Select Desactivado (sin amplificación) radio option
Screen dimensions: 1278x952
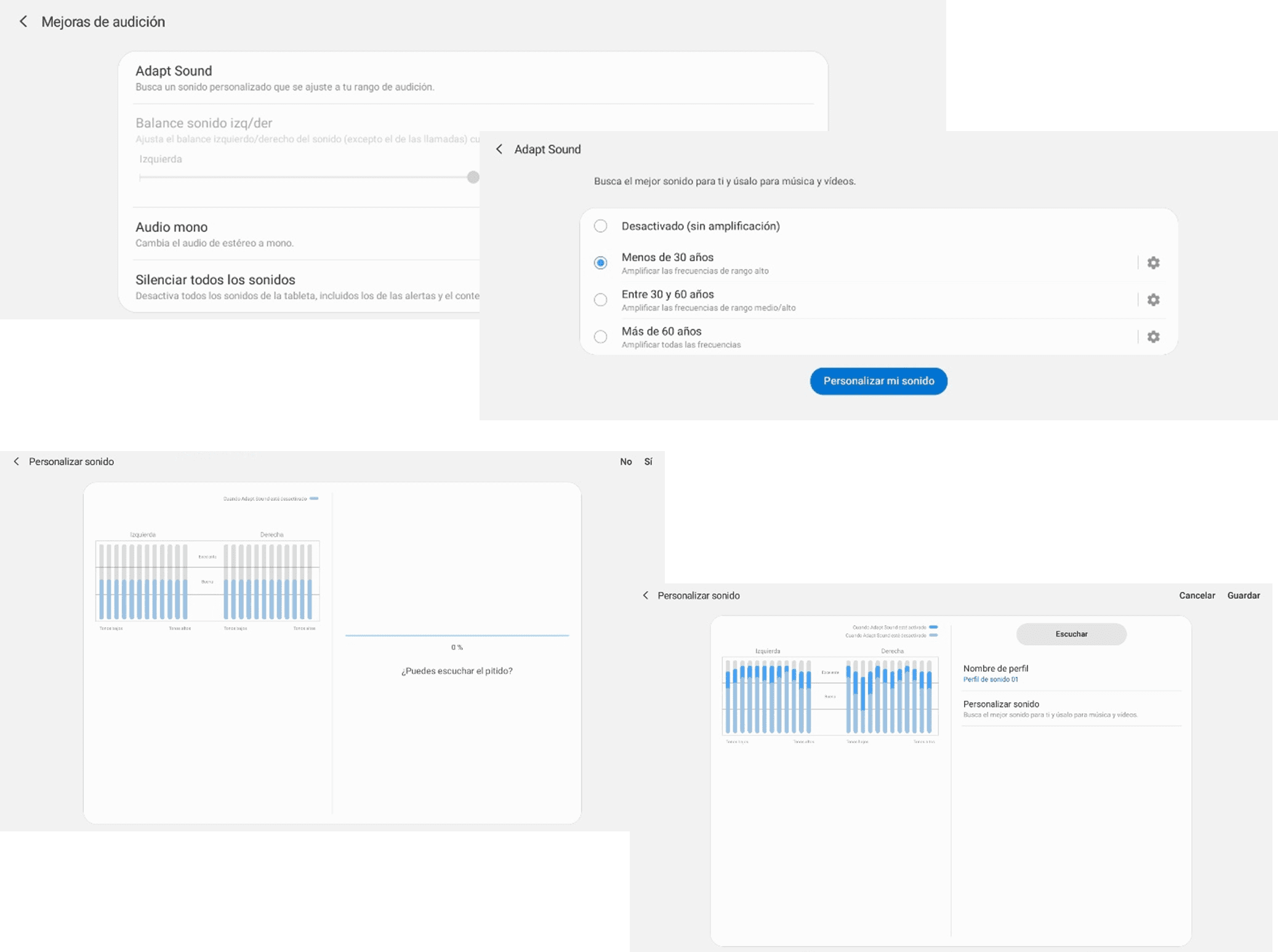(x=600, y=226)
